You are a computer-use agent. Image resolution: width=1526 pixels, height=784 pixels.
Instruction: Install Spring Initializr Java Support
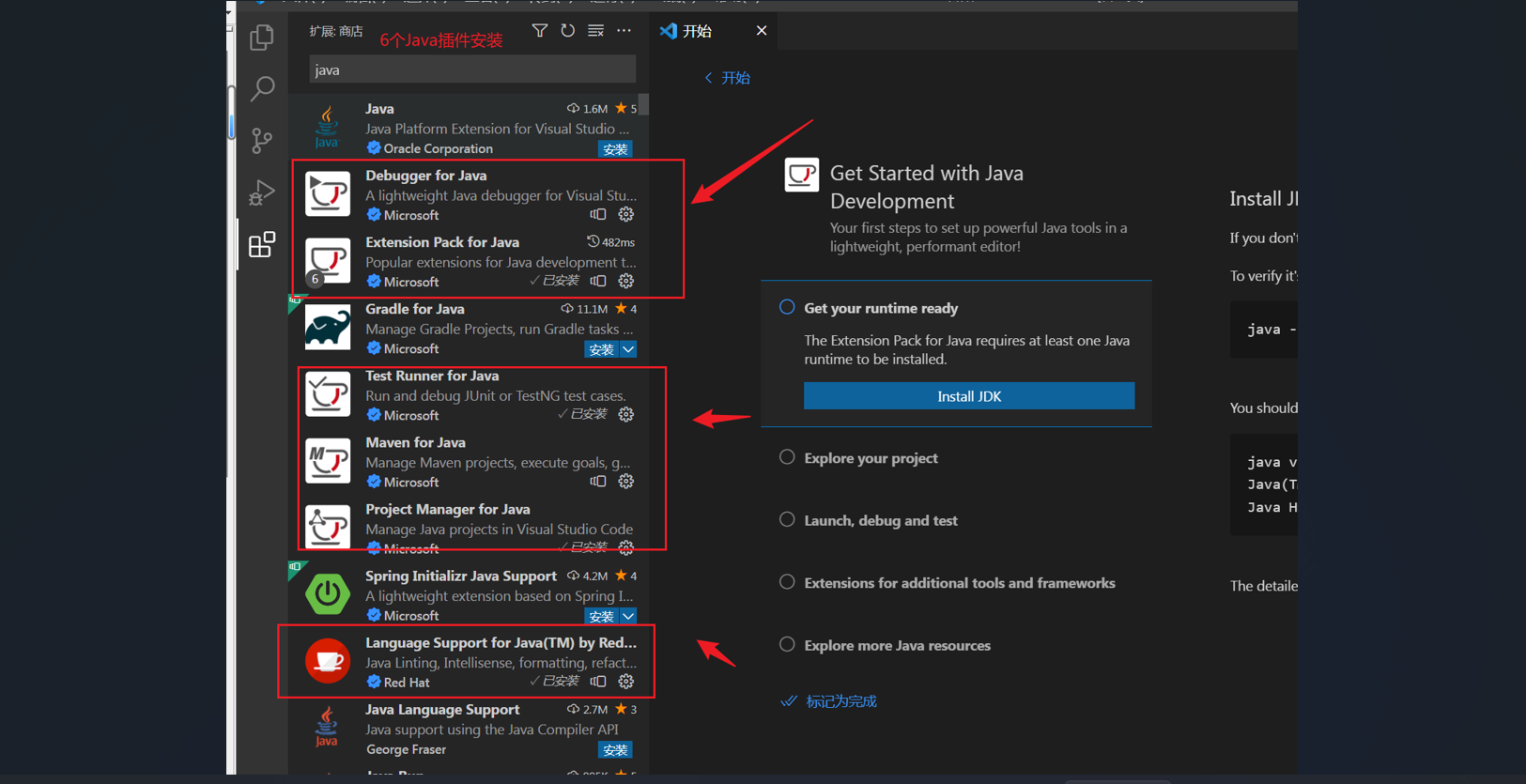point(601,616)
